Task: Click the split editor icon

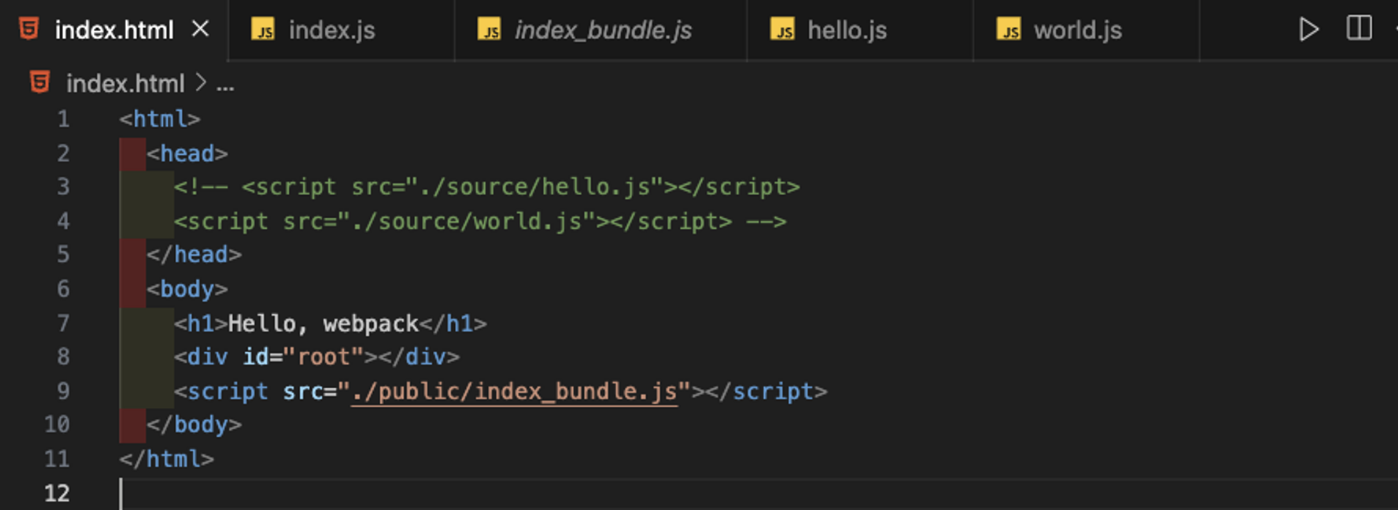Action: [x=1359, y=28]
